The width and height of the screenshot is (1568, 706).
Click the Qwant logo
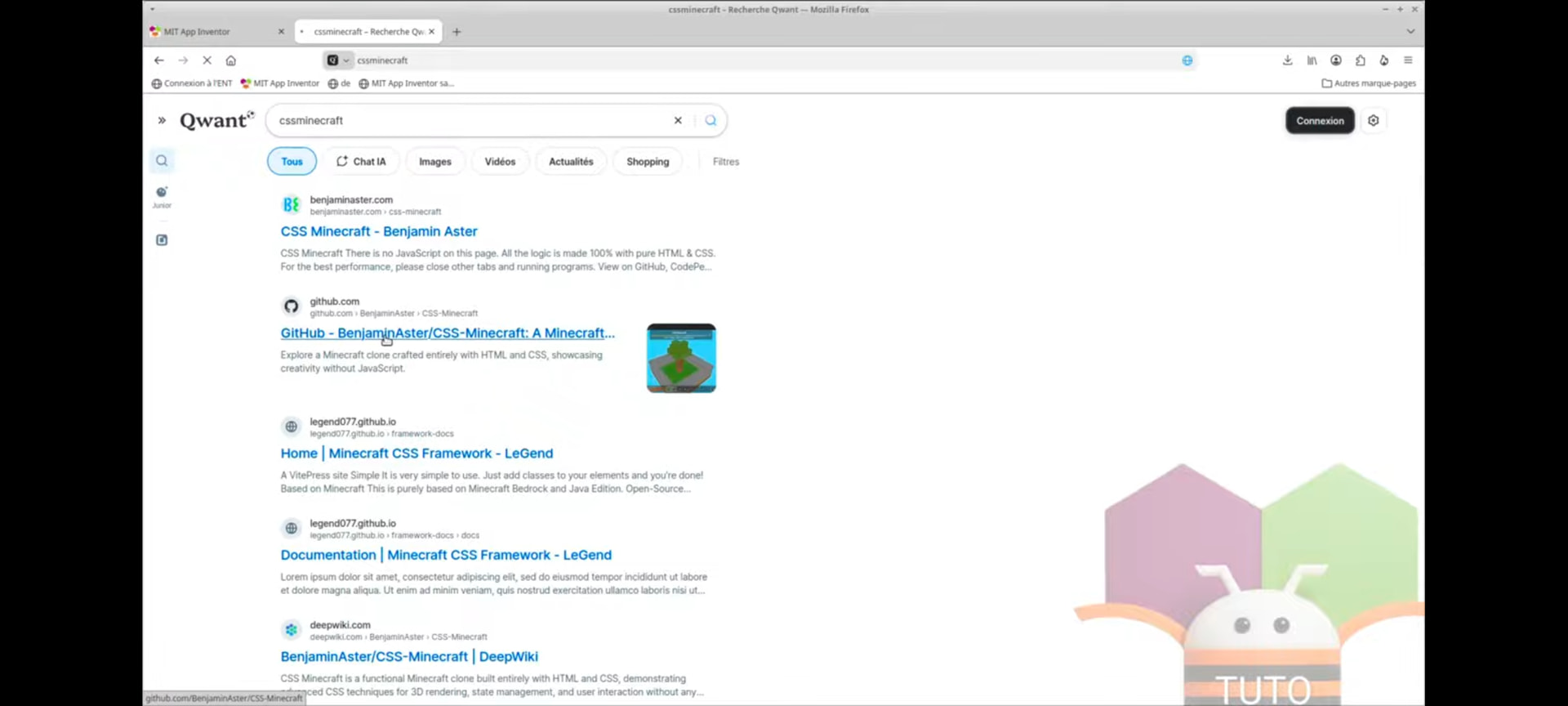(216, 120)
